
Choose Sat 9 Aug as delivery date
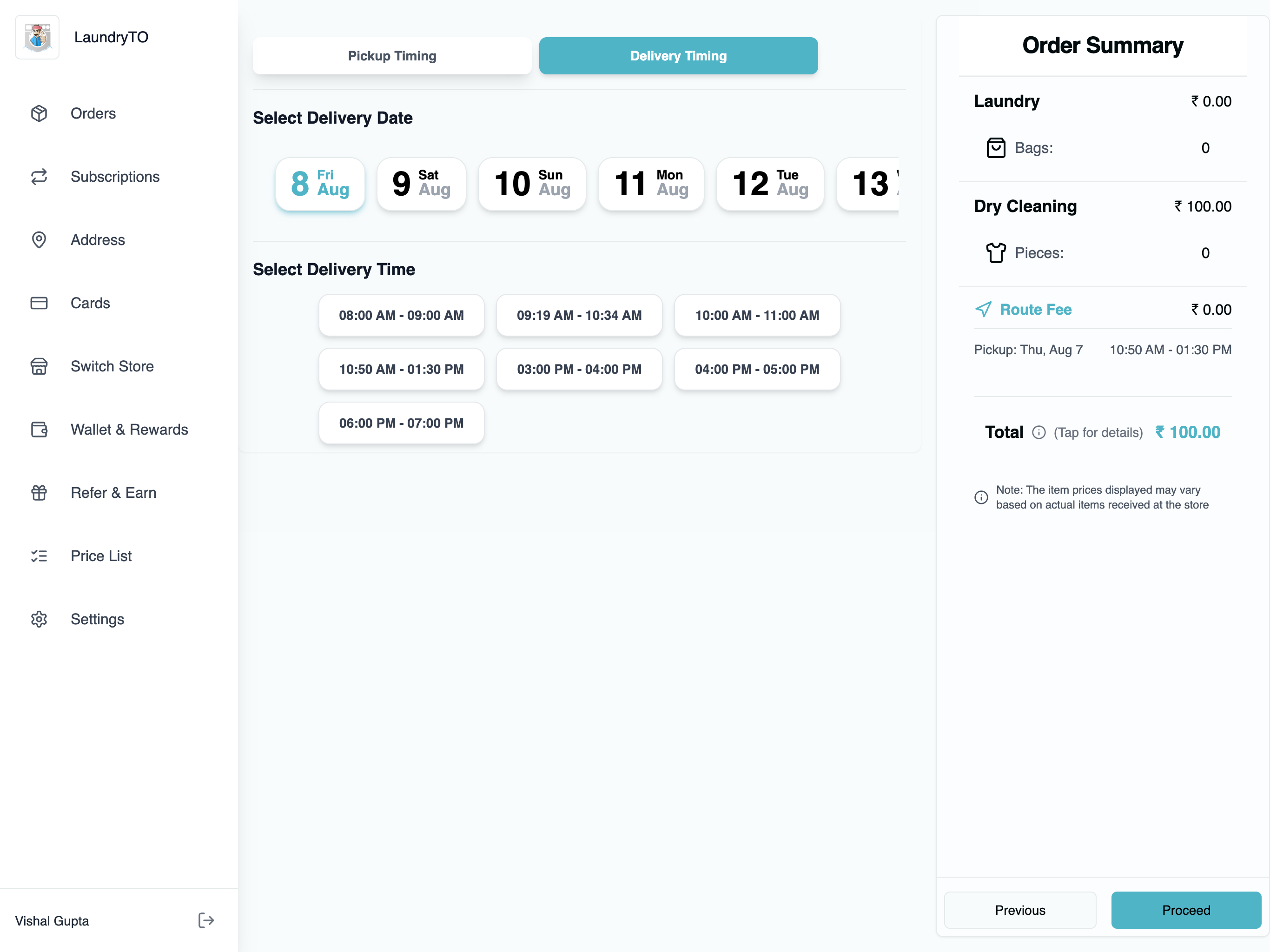[422, 184]
